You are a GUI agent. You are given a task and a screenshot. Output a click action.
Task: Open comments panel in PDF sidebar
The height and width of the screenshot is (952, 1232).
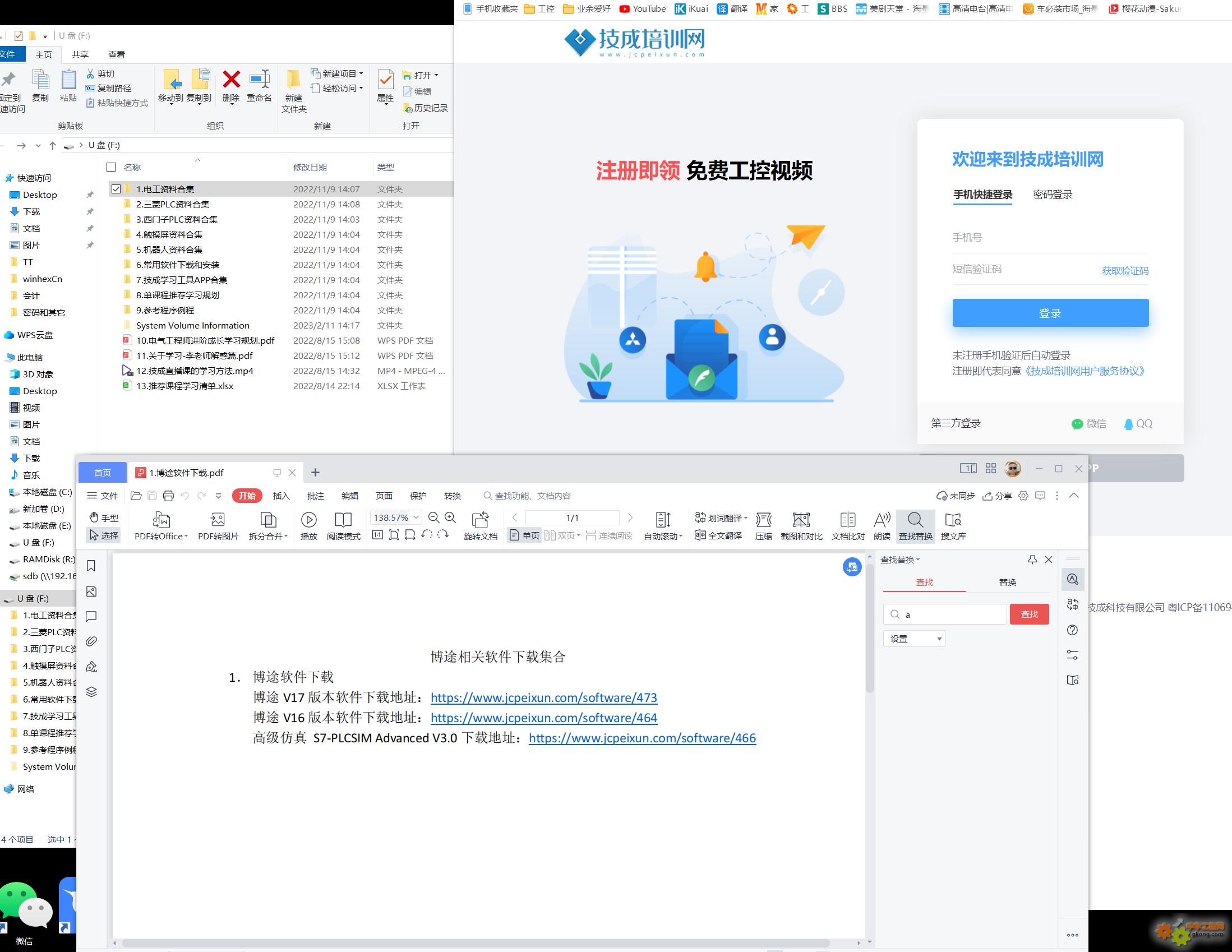click(91, 616)
